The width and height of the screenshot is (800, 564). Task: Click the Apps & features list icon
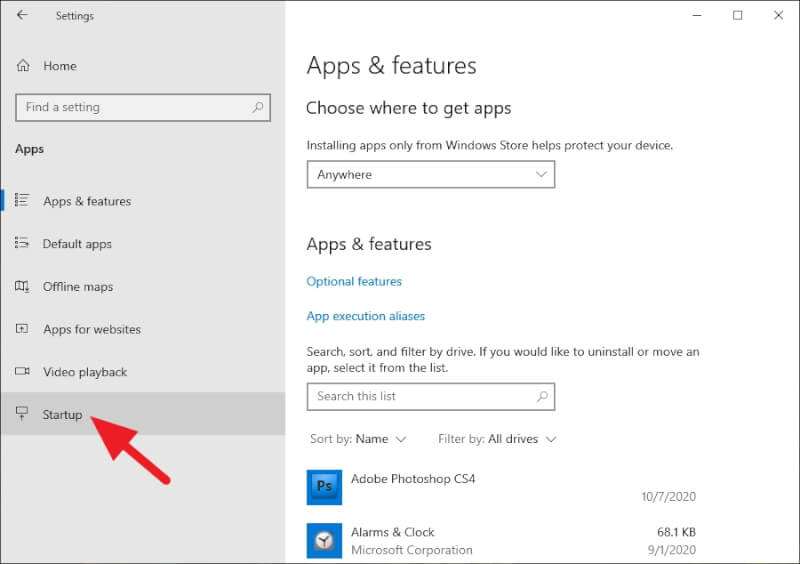pos(22,200)
